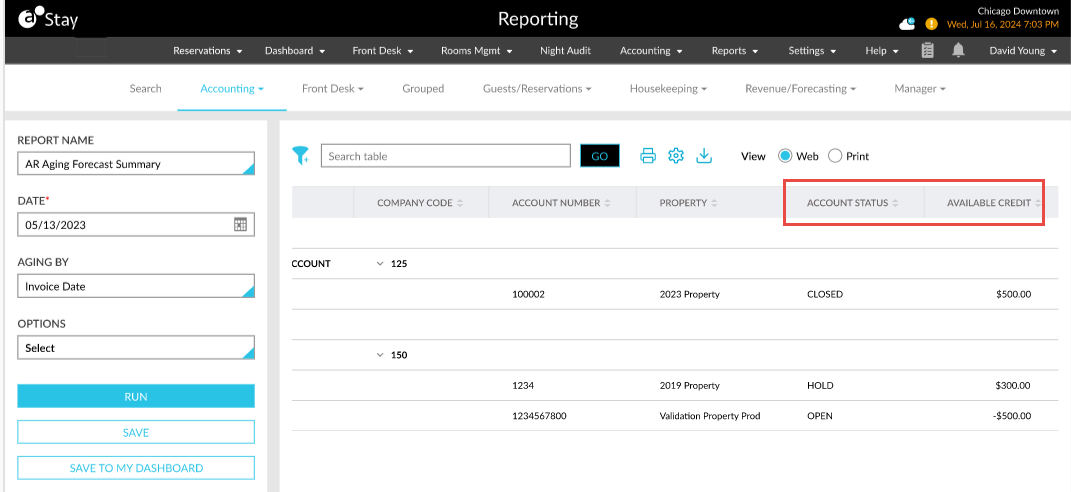Collapse the group 125 row
Viewport: 1071px width, 492px height.
[380, 264]
